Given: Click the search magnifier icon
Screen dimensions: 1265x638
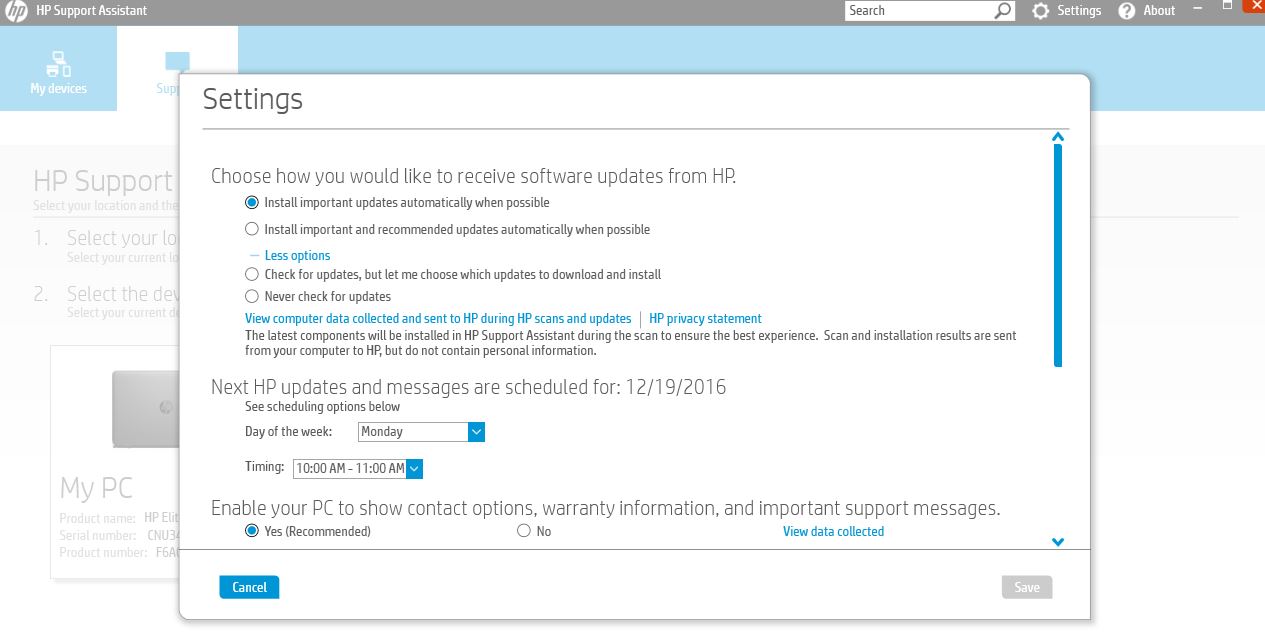Looking at the screenshot, I should coord(1003,11).
